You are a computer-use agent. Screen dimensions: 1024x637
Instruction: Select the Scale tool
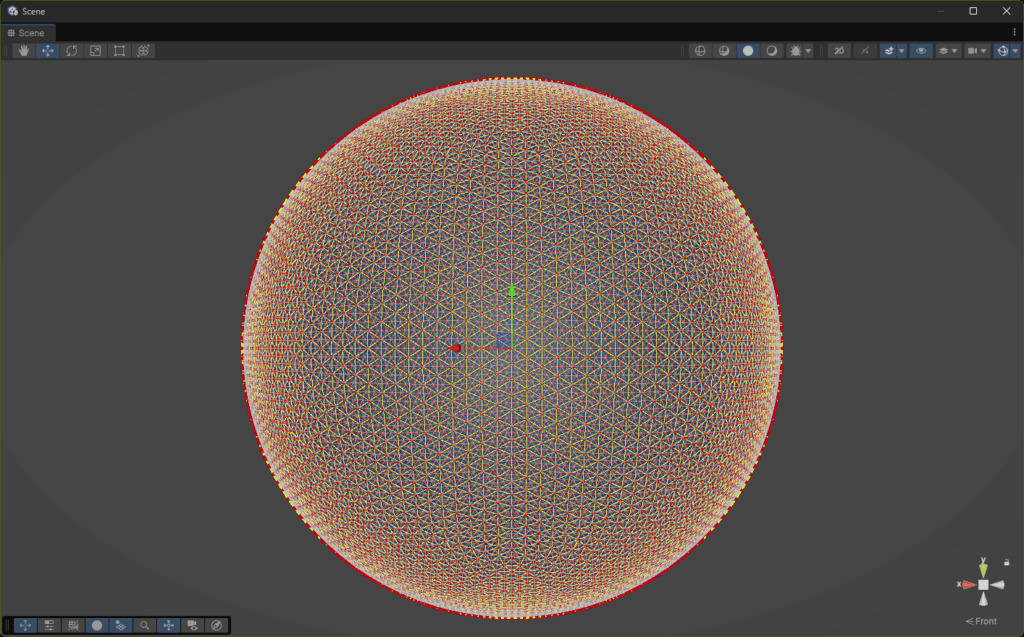tap(96, 51)
